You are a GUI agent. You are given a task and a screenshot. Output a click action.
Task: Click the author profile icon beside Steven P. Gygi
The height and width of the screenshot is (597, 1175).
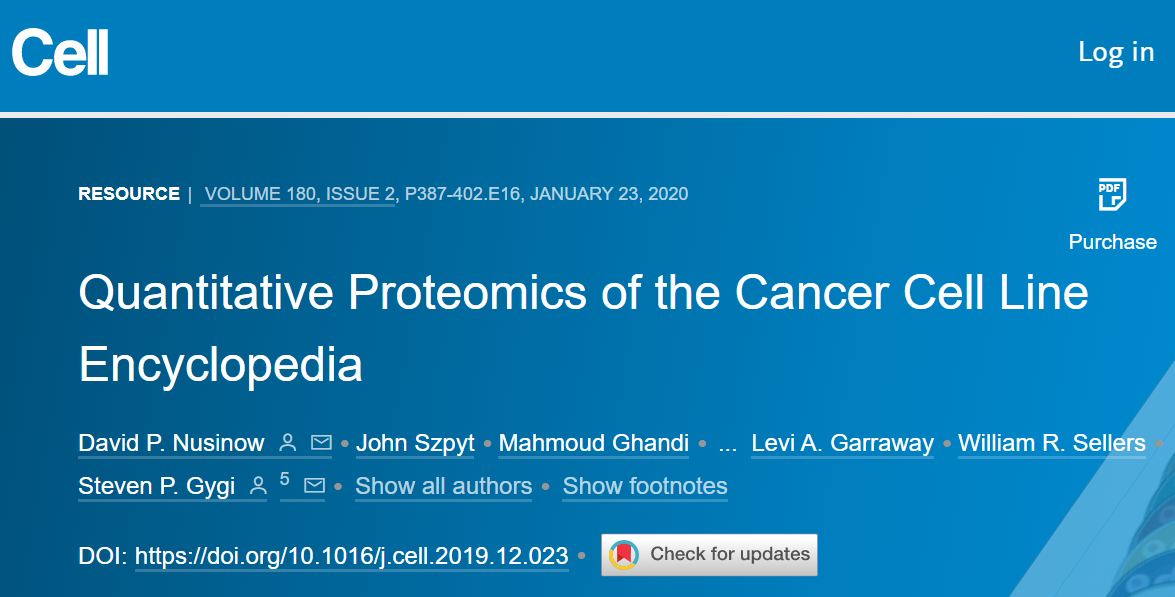[256, 485]
